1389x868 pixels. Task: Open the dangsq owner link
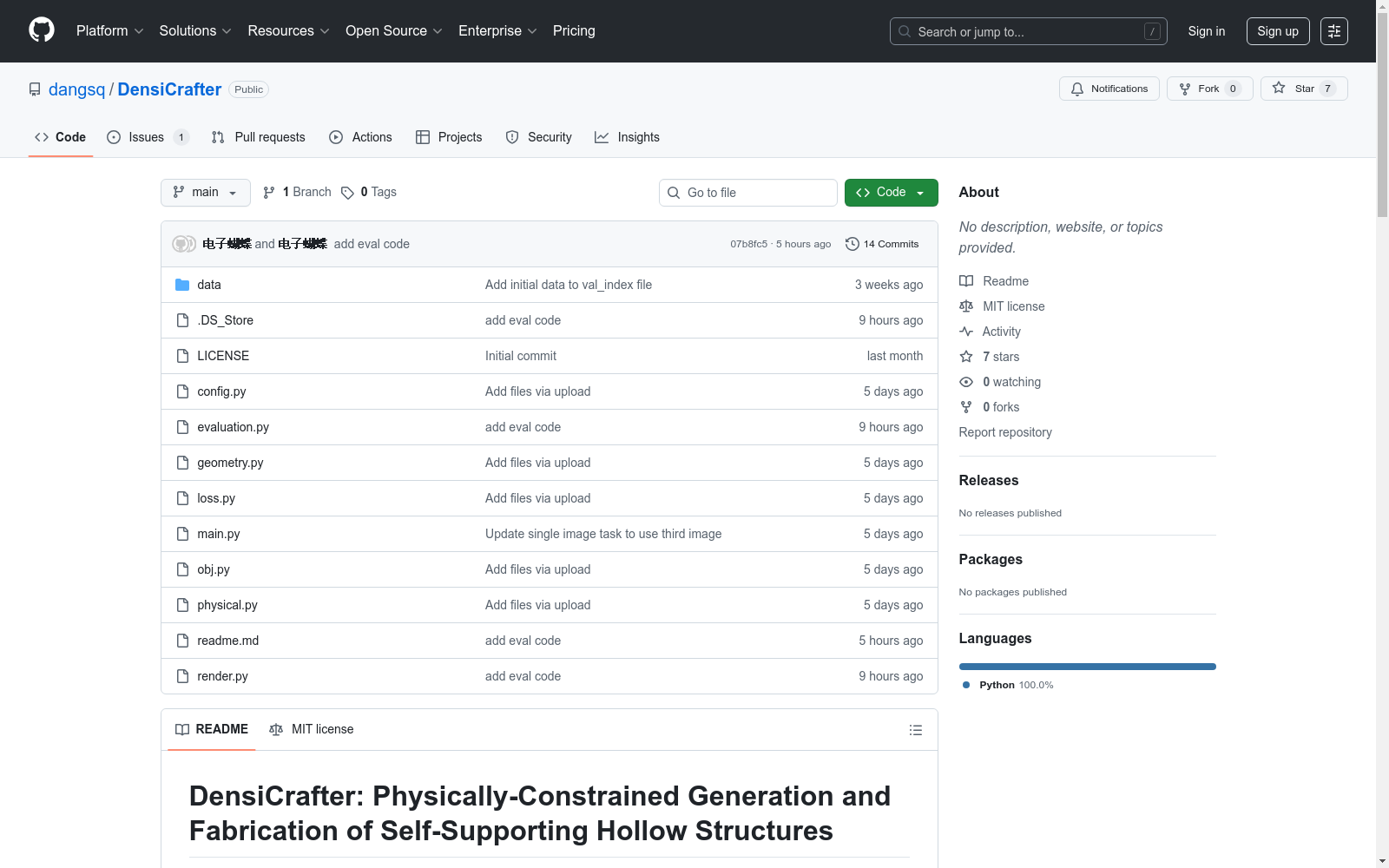(x=76, y=89)
